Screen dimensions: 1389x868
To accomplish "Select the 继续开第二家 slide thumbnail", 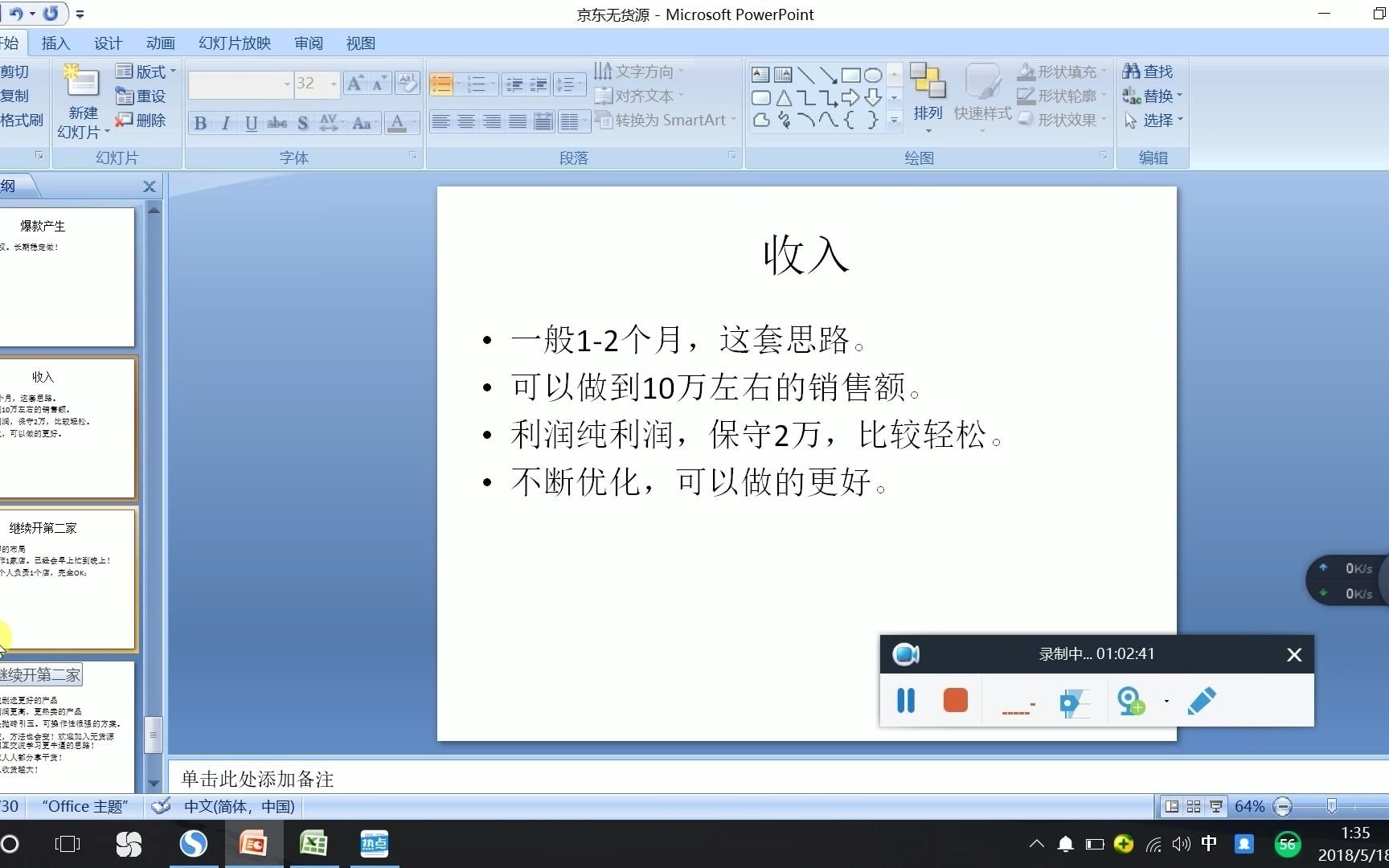I will [x=67, y=579].
